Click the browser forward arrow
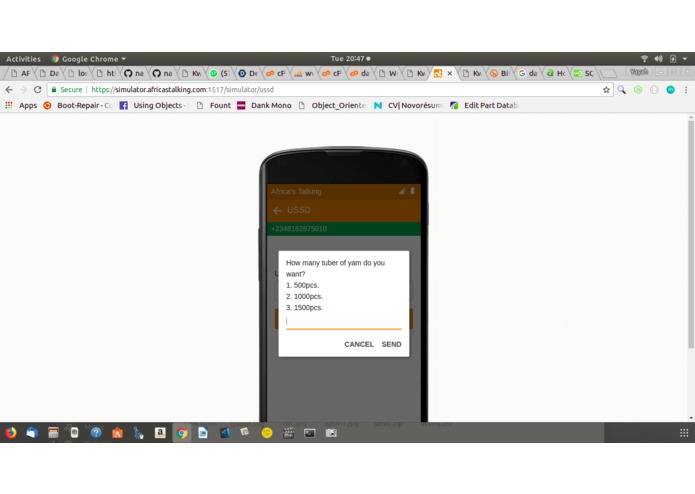The height and width of the screenshot is (494, 695). point(23,90)
